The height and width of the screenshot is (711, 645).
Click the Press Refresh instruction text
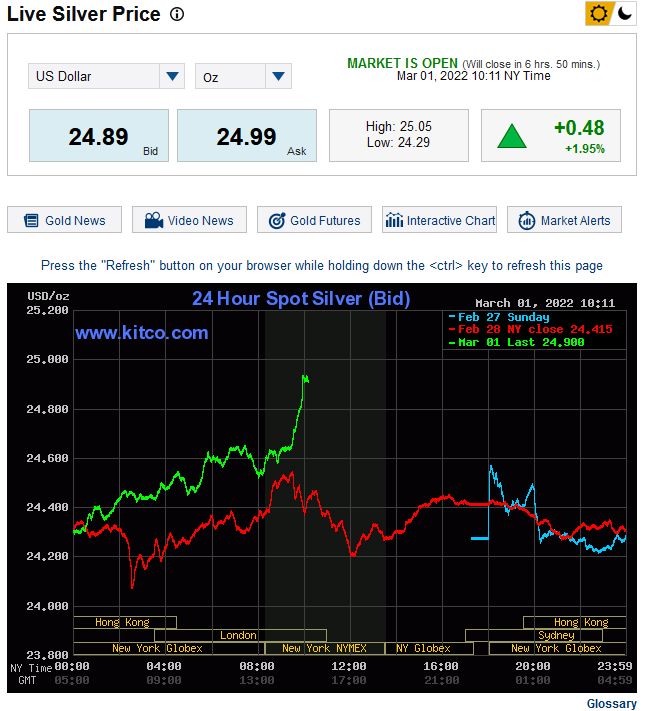coord(322,265)
